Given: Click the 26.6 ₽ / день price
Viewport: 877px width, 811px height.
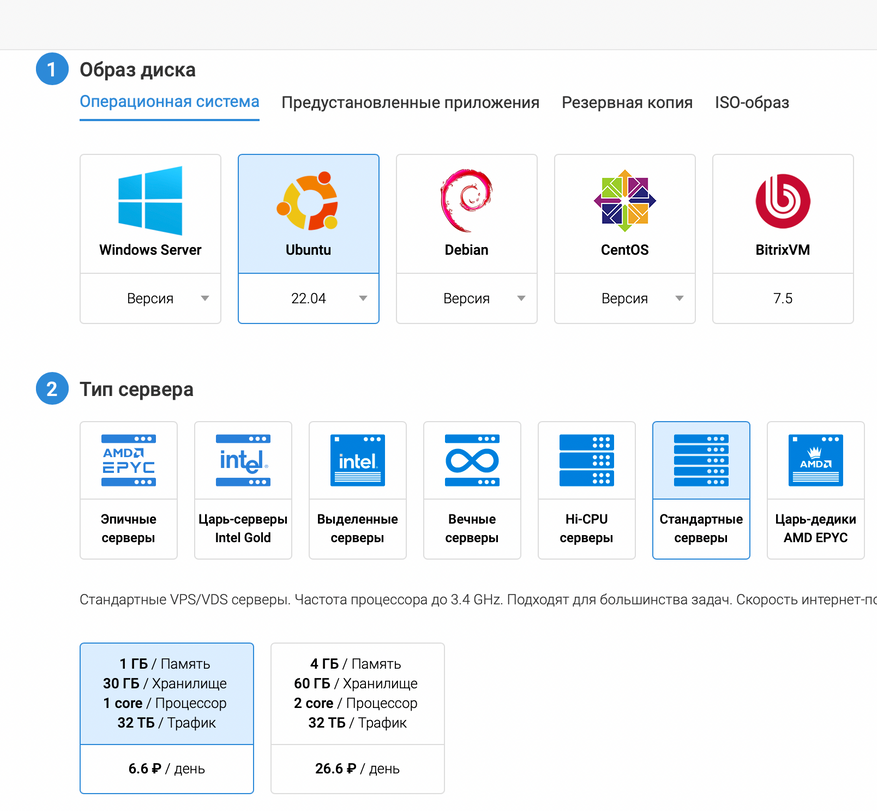Looking at the screenshot, I should click(357, 768).
